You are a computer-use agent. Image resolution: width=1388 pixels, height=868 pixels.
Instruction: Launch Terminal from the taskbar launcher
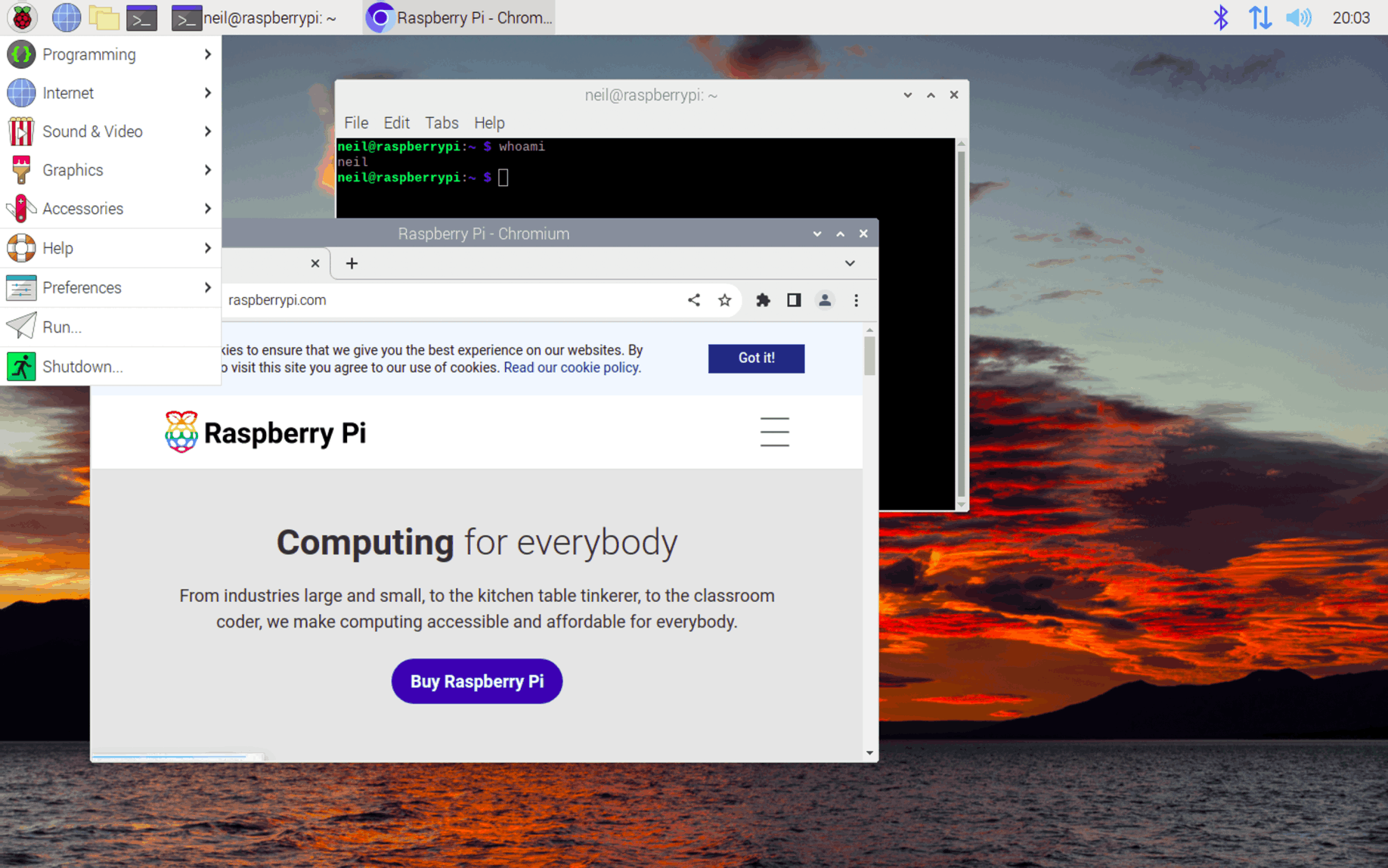[x=141, y=17]
